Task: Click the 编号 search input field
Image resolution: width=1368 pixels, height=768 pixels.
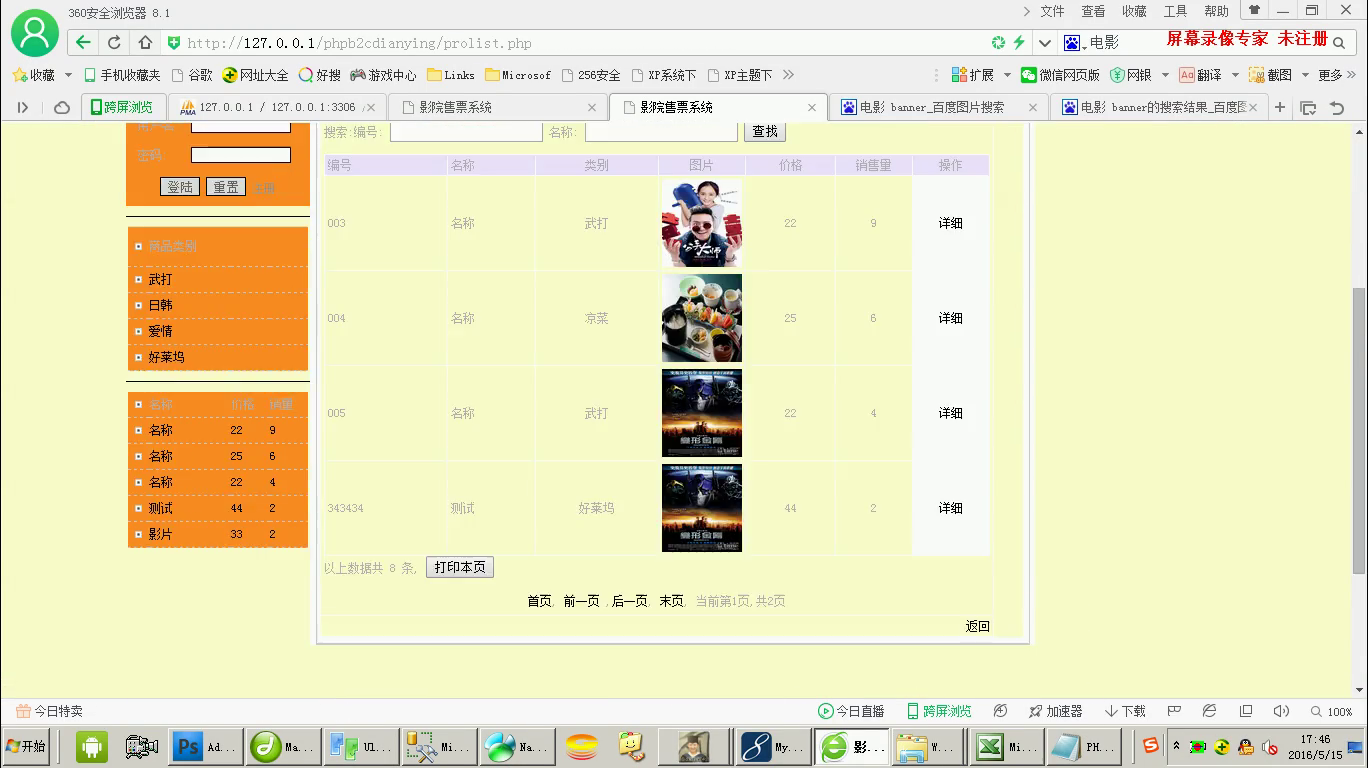Action: point(465,132)
